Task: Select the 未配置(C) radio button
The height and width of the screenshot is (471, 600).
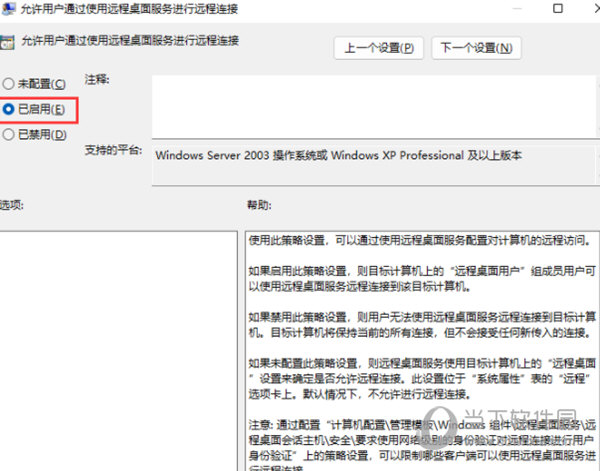Action: (8, 84)
